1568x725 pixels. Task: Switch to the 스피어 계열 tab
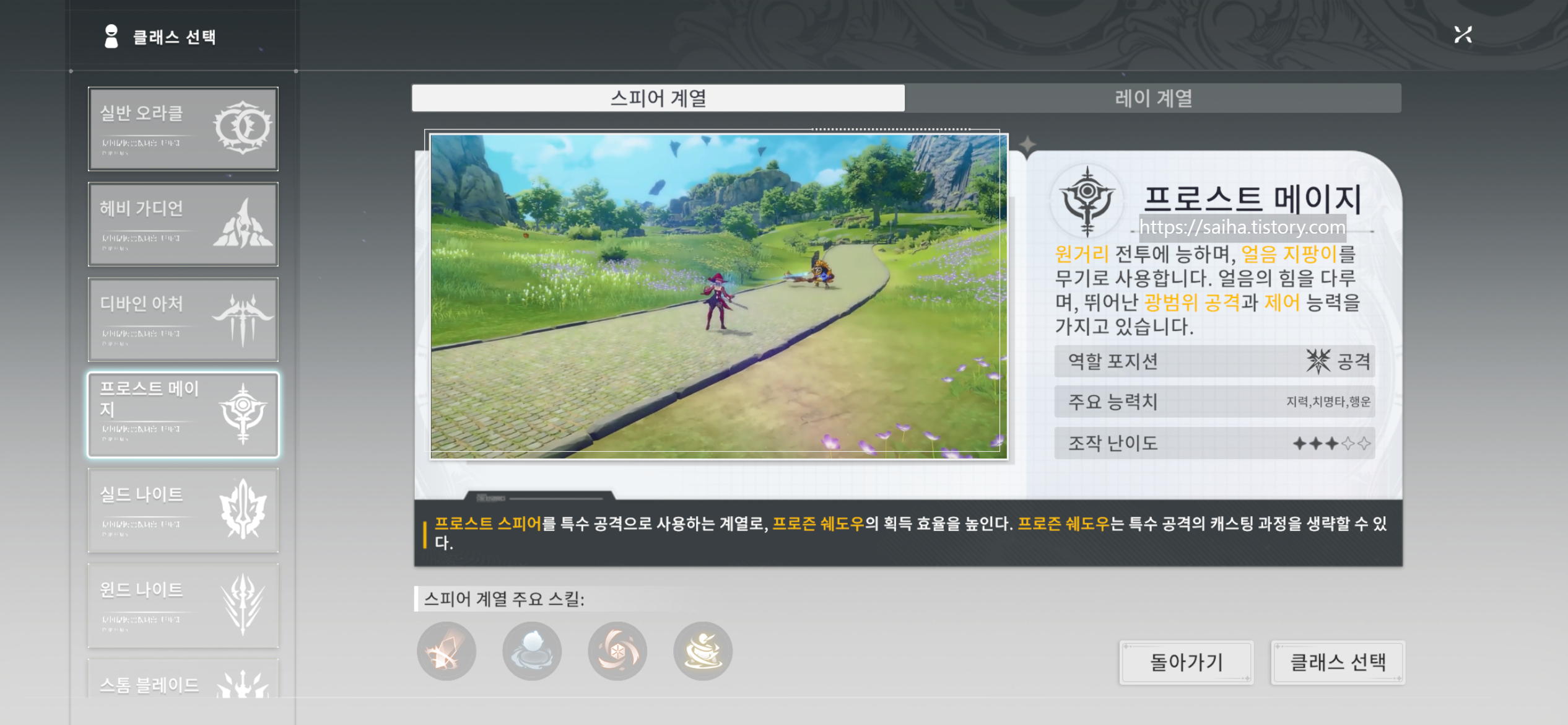658,98
